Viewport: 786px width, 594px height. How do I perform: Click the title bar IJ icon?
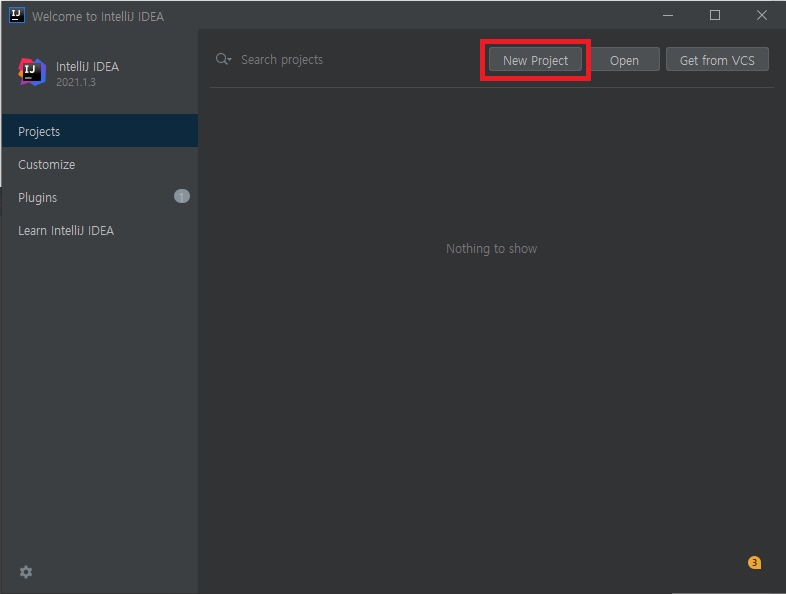pos(17,15)
